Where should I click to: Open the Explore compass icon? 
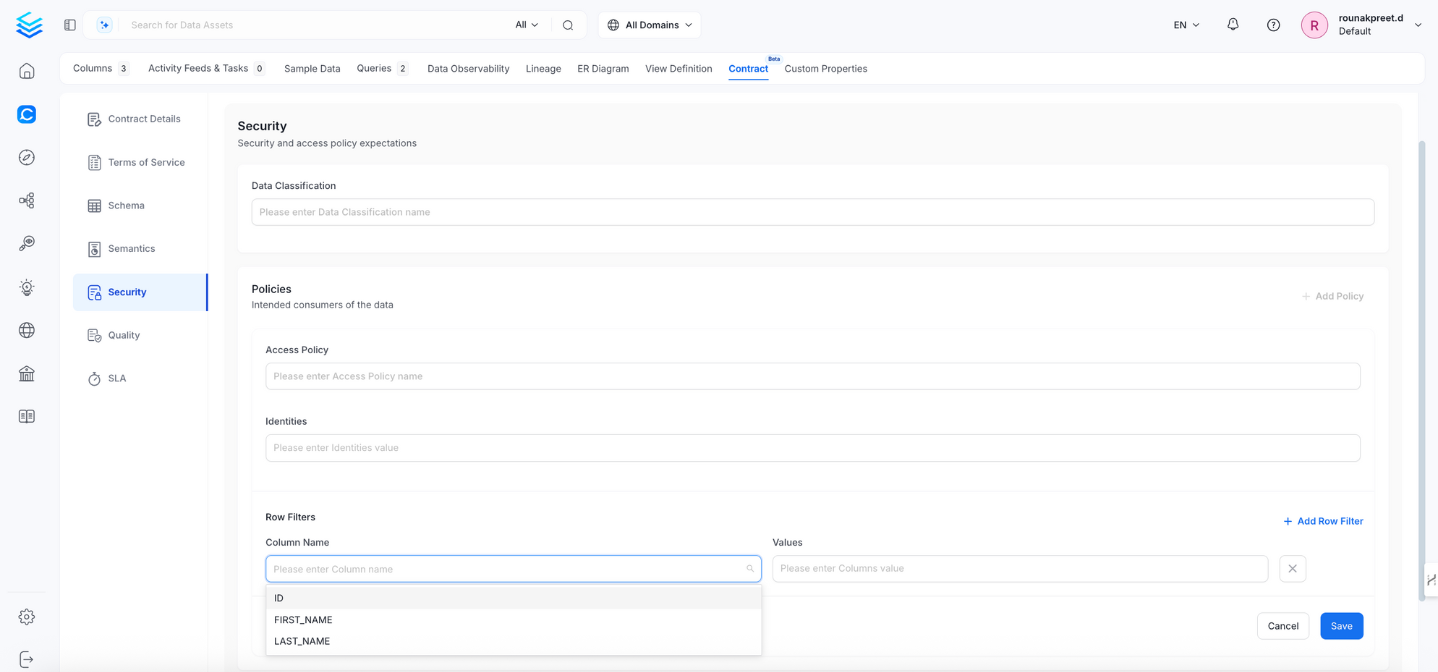[x=27, y=157]
